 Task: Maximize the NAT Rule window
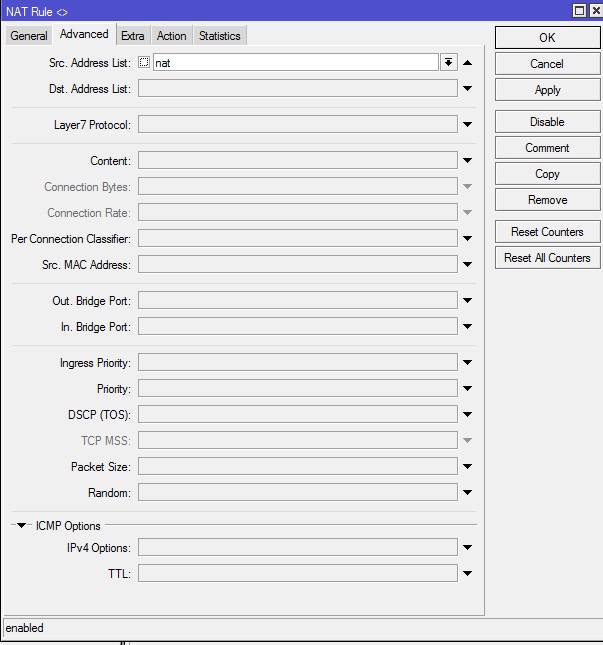click(579, 10)
